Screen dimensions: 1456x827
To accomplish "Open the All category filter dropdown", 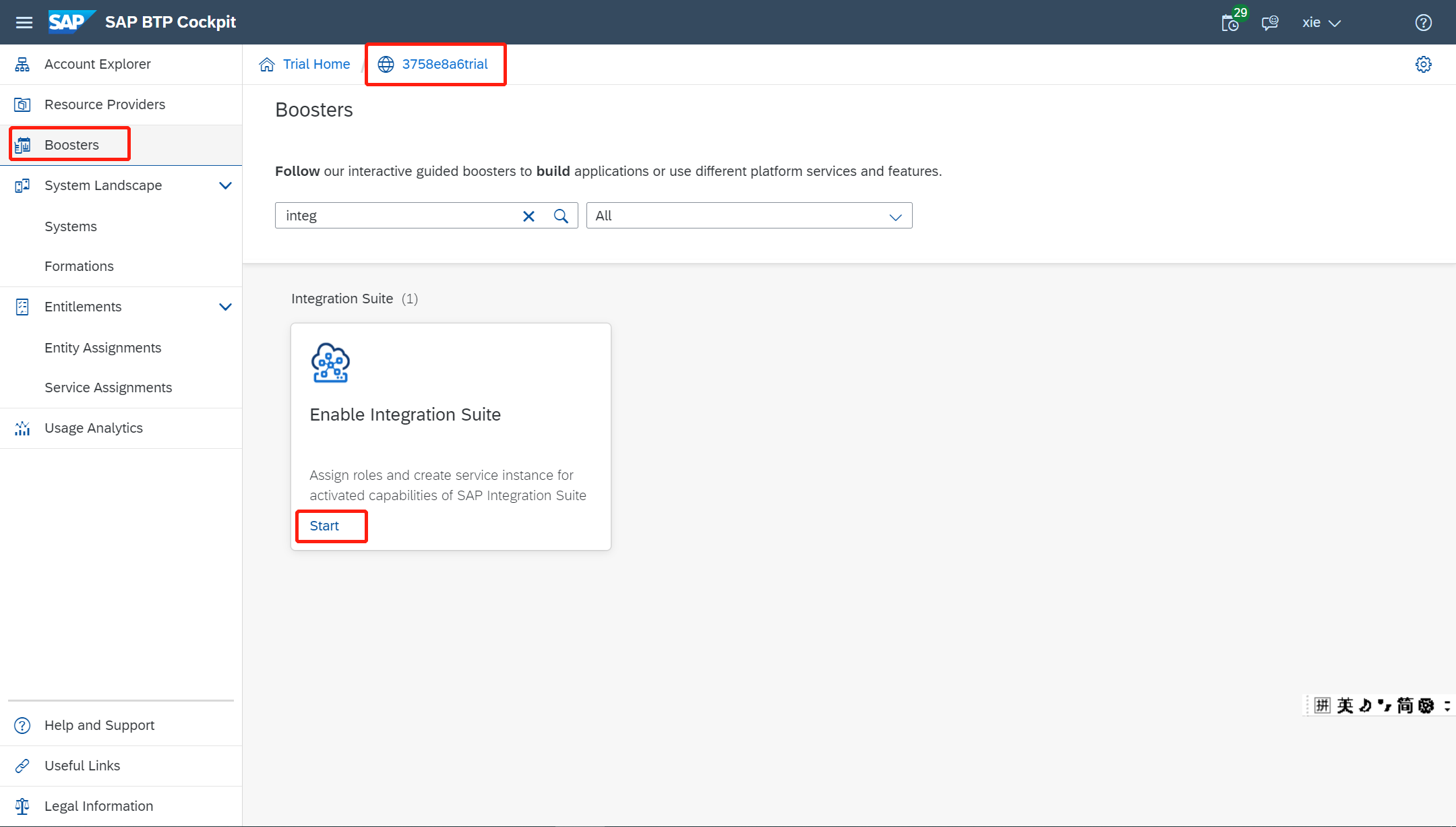I will [x=749, y=216].
